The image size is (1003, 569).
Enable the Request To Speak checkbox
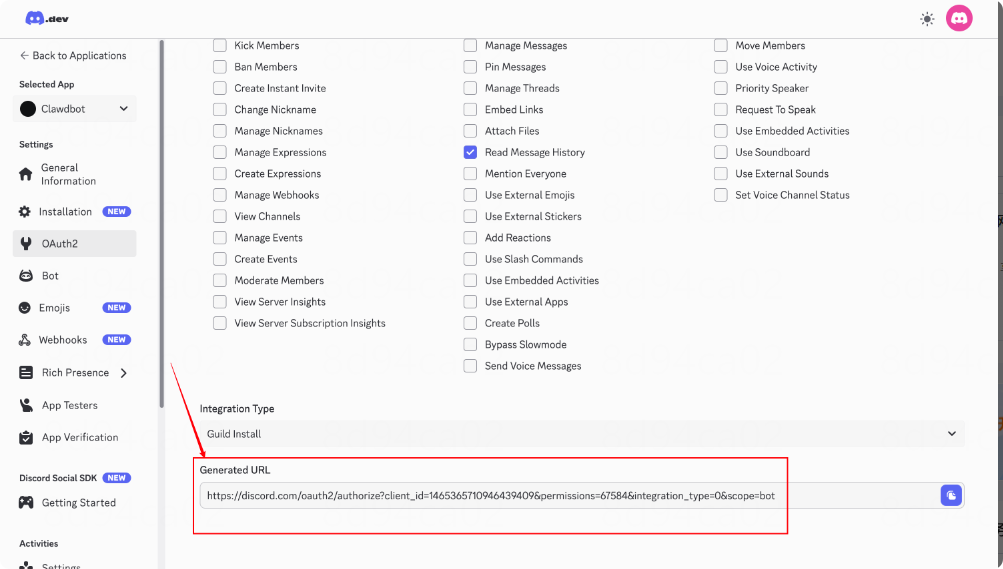point(721,109)
